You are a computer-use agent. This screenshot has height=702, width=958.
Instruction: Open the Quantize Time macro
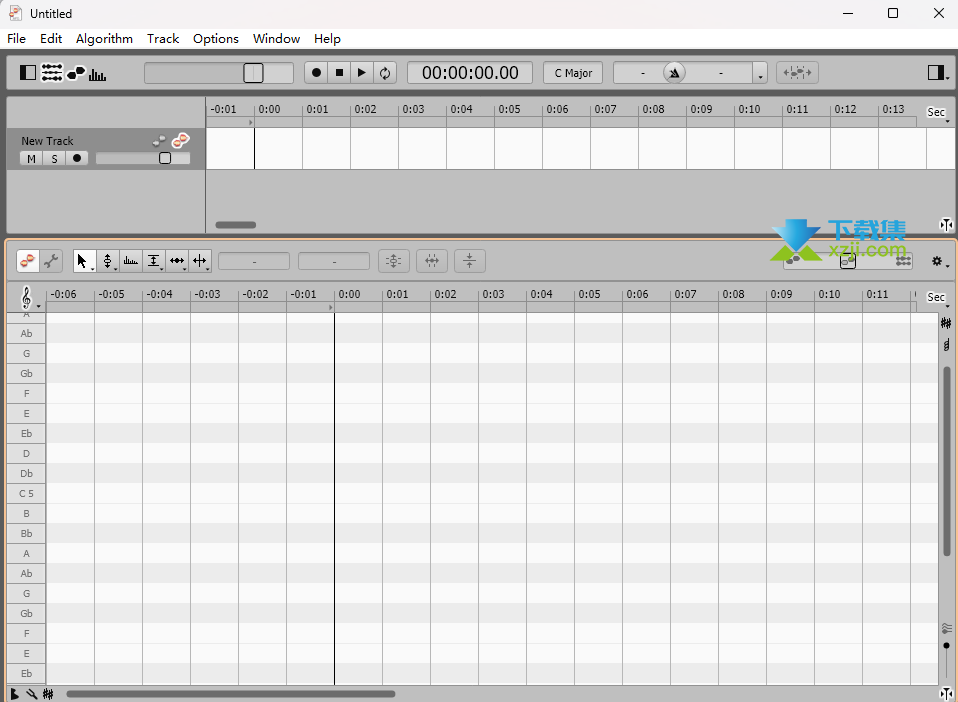[x=432, y=261]
